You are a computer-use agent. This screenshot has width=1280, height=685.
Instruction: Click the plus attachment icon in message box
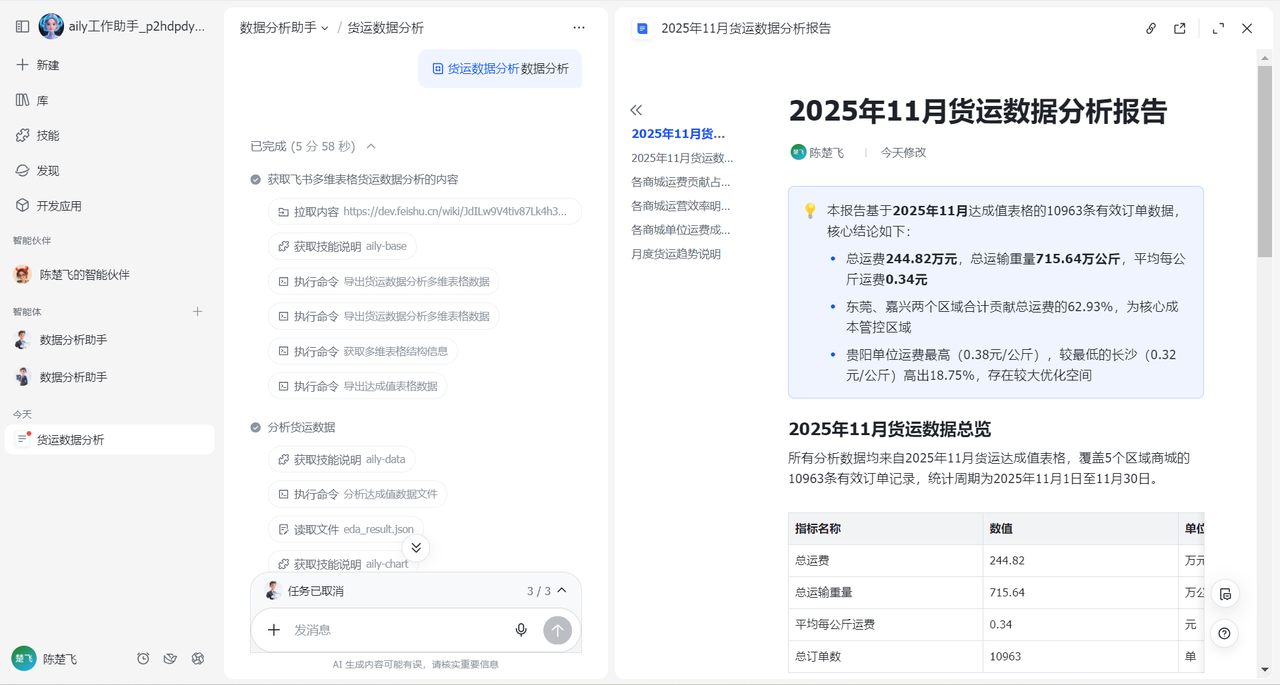click(273, 630)
